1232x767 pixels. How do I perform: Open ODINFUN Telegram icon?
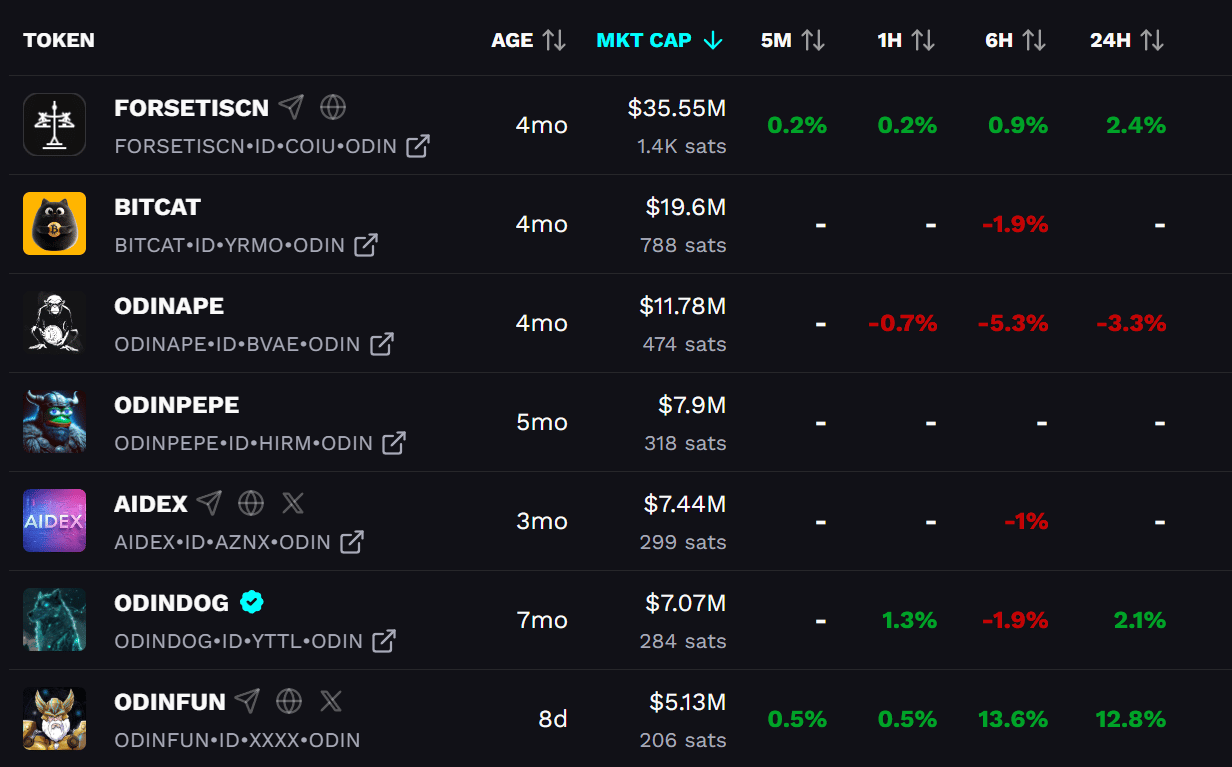pyautogui.click(x=247, y=701)
